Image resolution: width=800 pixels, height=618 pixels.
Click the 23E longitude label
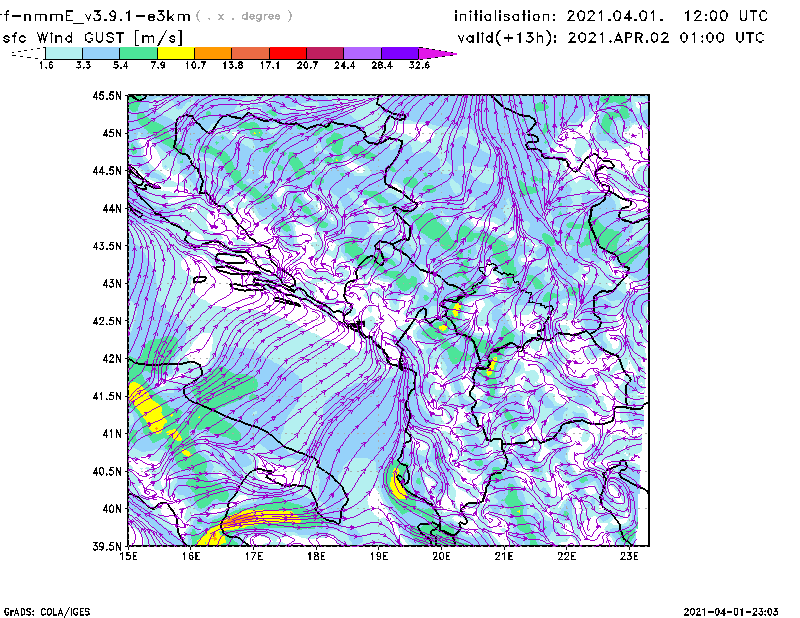tap(629, 556)
